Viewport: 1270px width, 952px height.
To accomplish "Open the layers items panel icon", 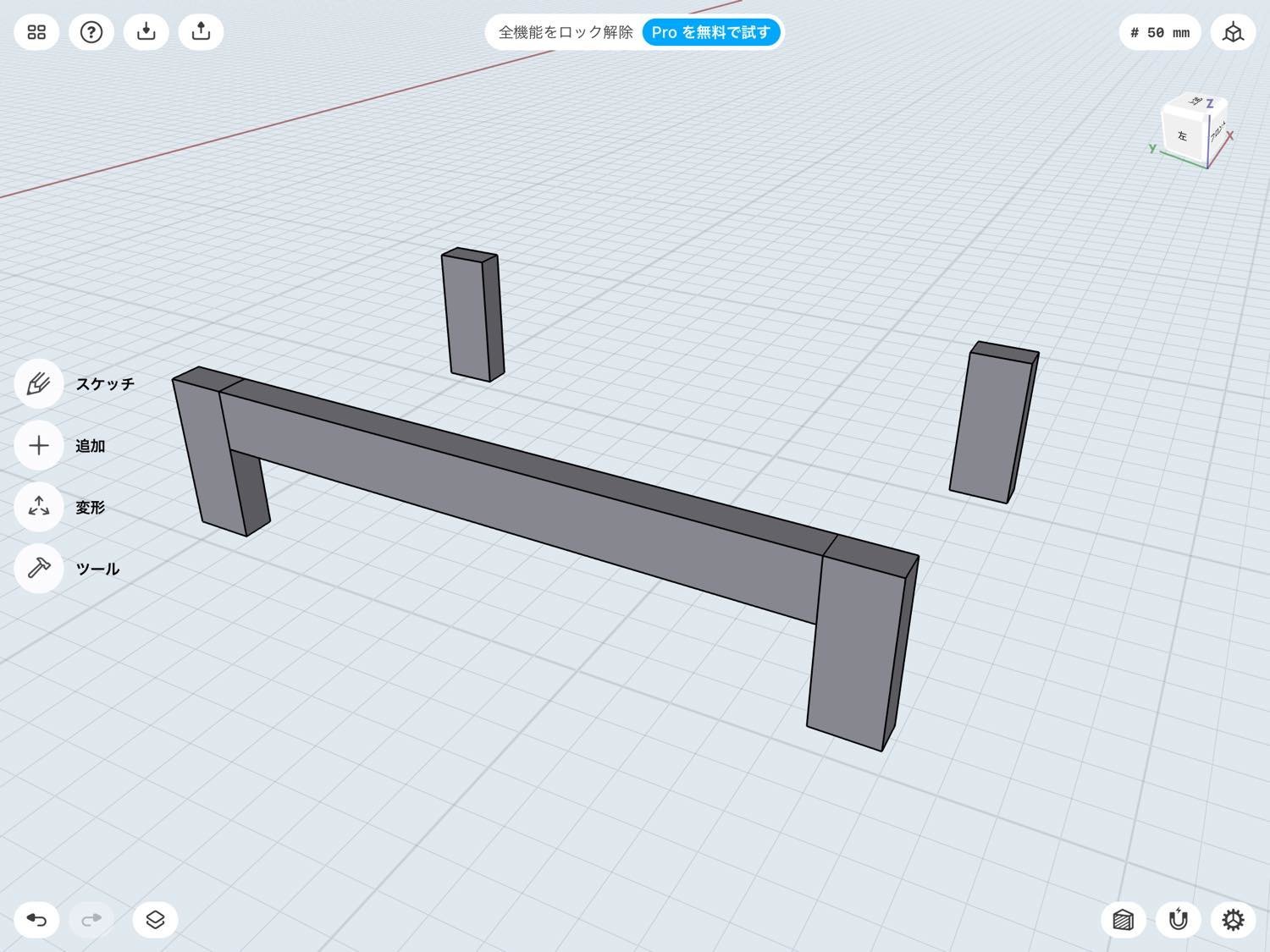I will (155, 920).
